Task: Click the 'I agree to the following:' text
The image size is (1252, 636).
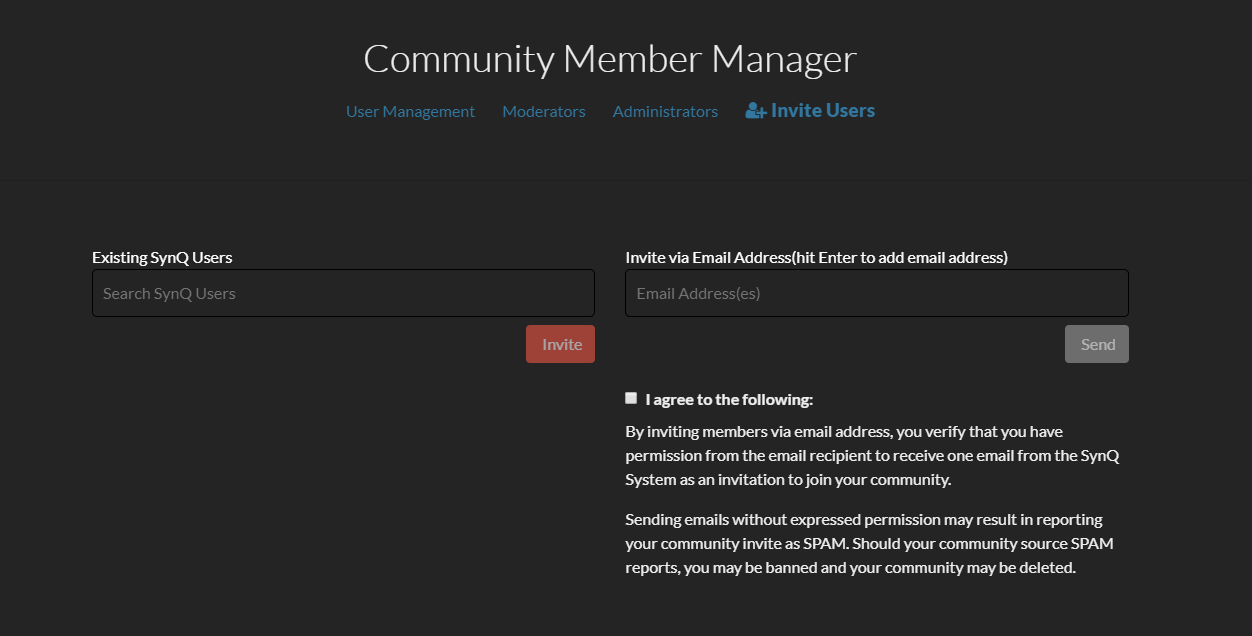Action: pyautogui.click(x=729, y=400)
